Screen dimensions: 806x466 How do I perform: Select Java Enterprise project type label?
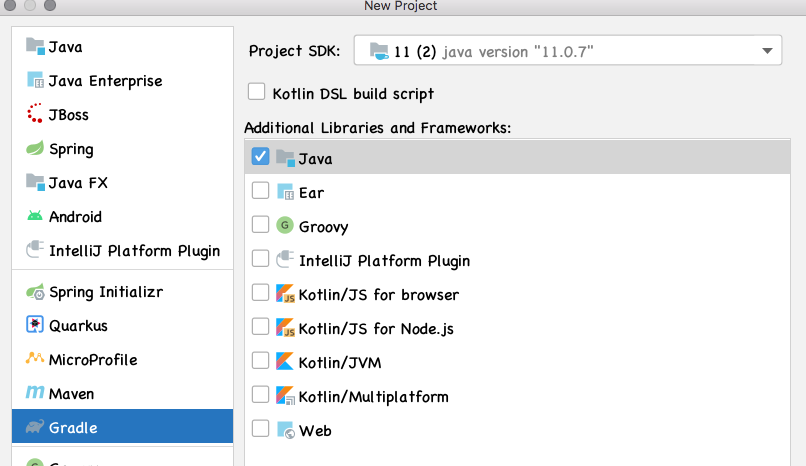click(x=105, y=81)
